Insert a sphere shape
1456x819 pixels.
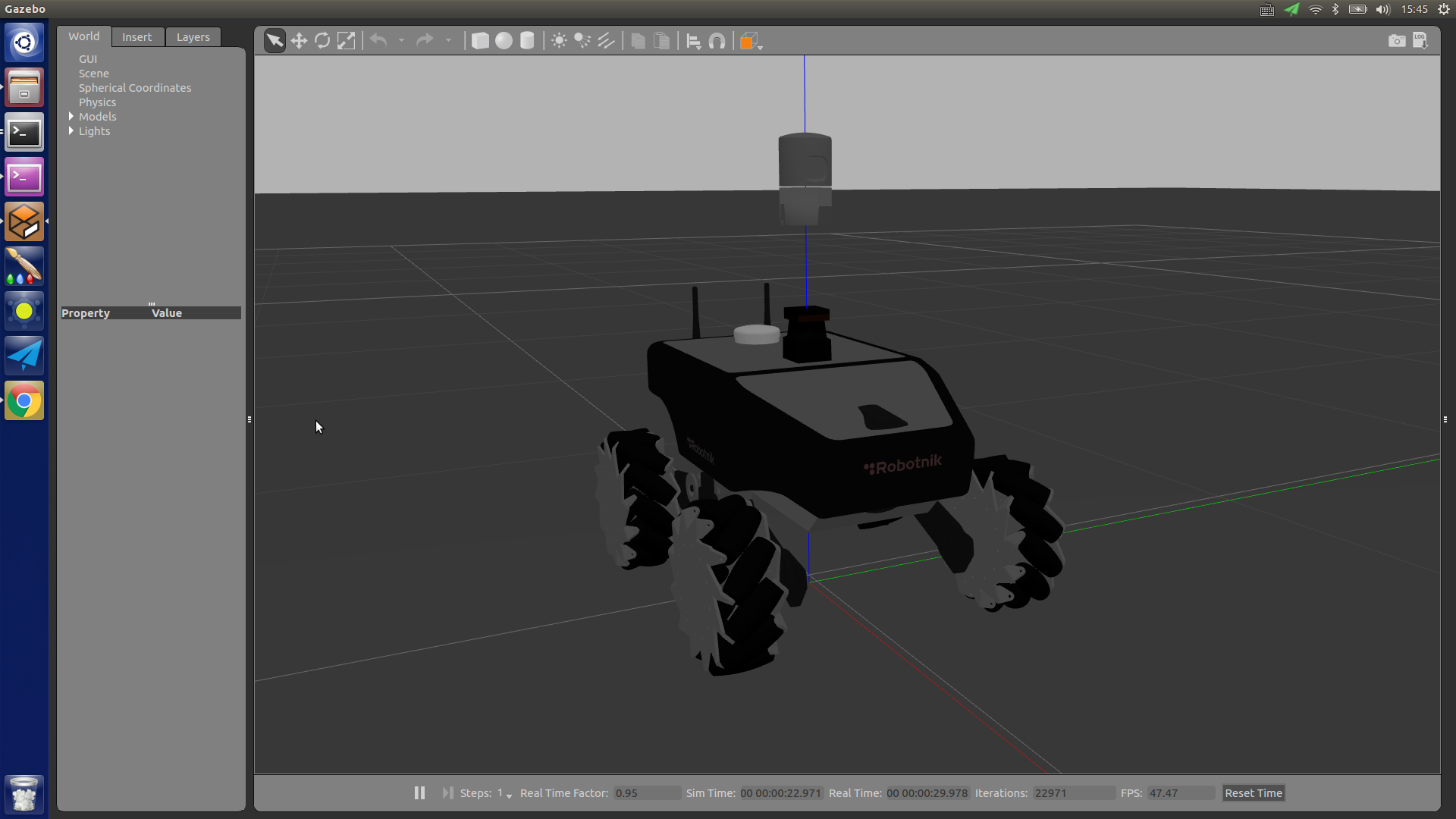pyautogui.click(x=504, y=41)
